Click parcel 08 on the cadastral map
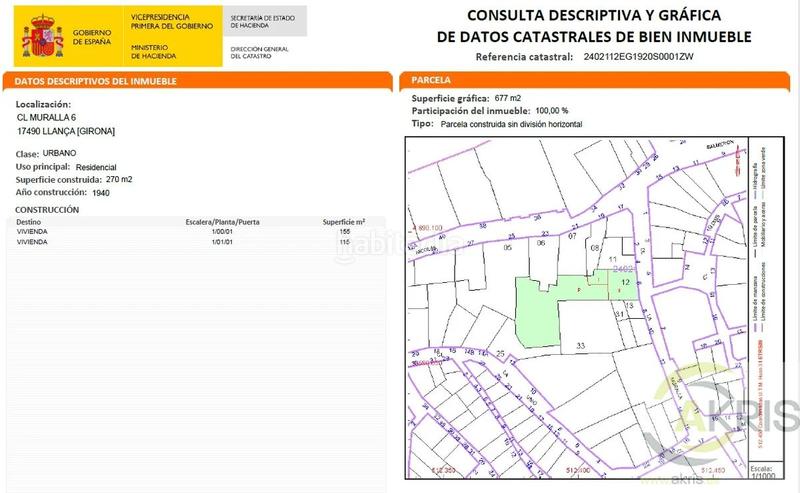The height and width of the screenshot is (493, 800). tap(595, 247)
